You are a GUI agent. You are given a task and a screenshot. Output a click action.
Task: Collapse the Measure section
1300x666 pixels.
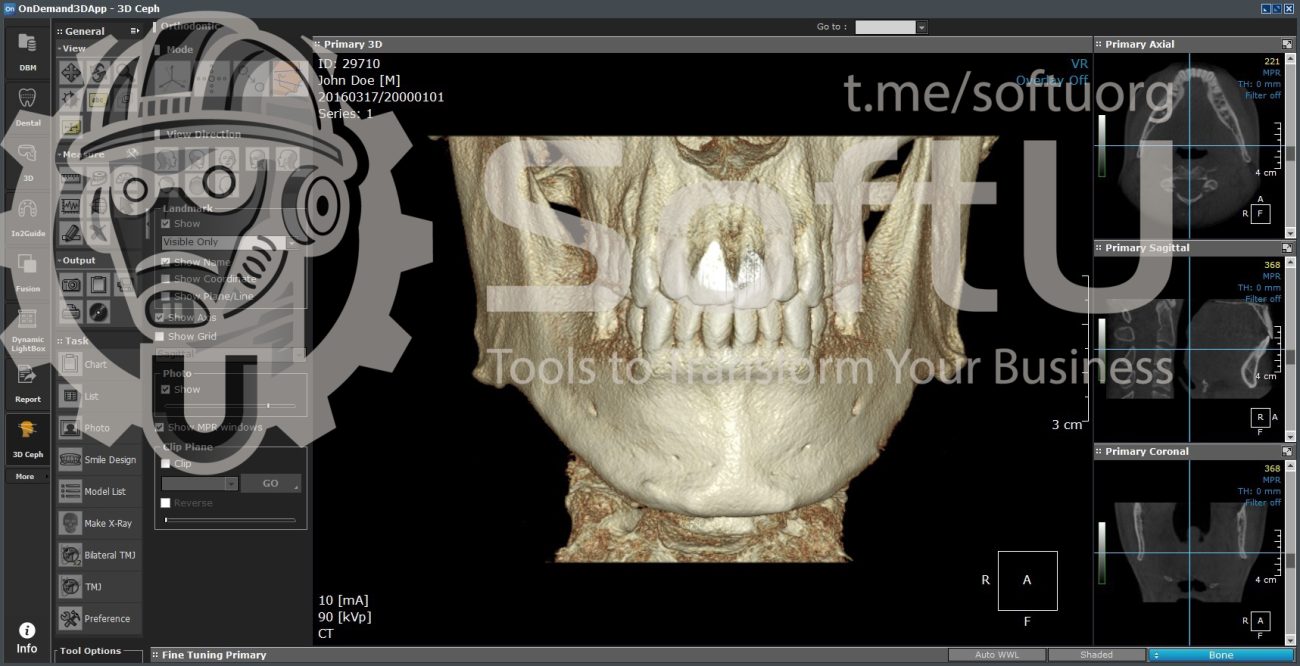82,155
